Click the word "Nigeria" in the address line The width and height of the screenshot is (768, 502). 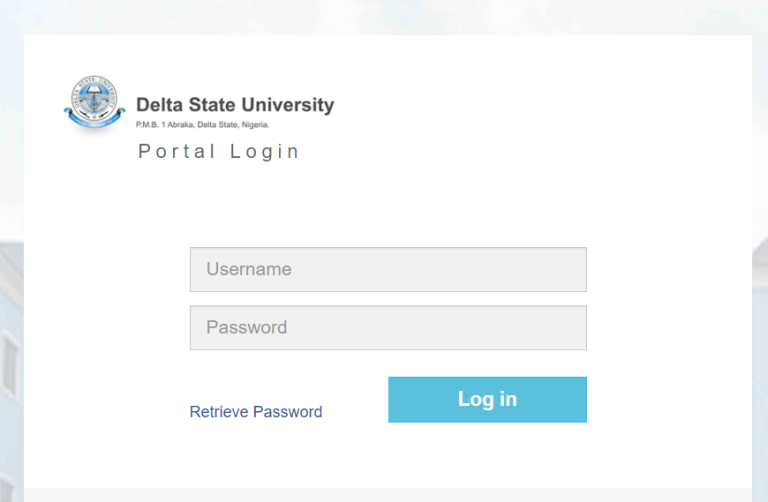click(256, 125)
